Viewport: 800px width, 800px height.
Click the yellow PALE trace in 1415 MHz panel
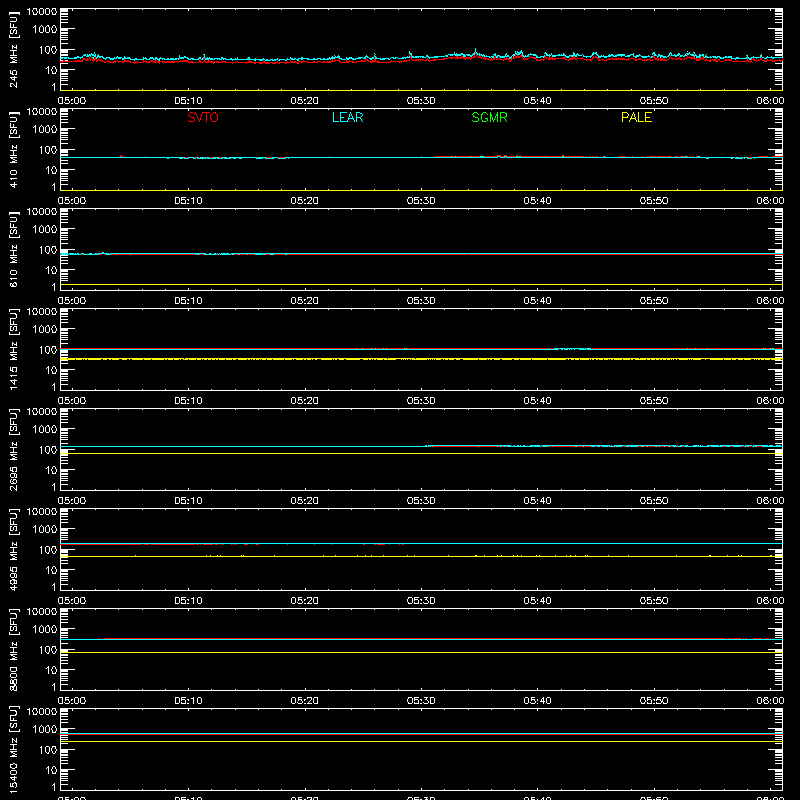(x=421, y=359)
